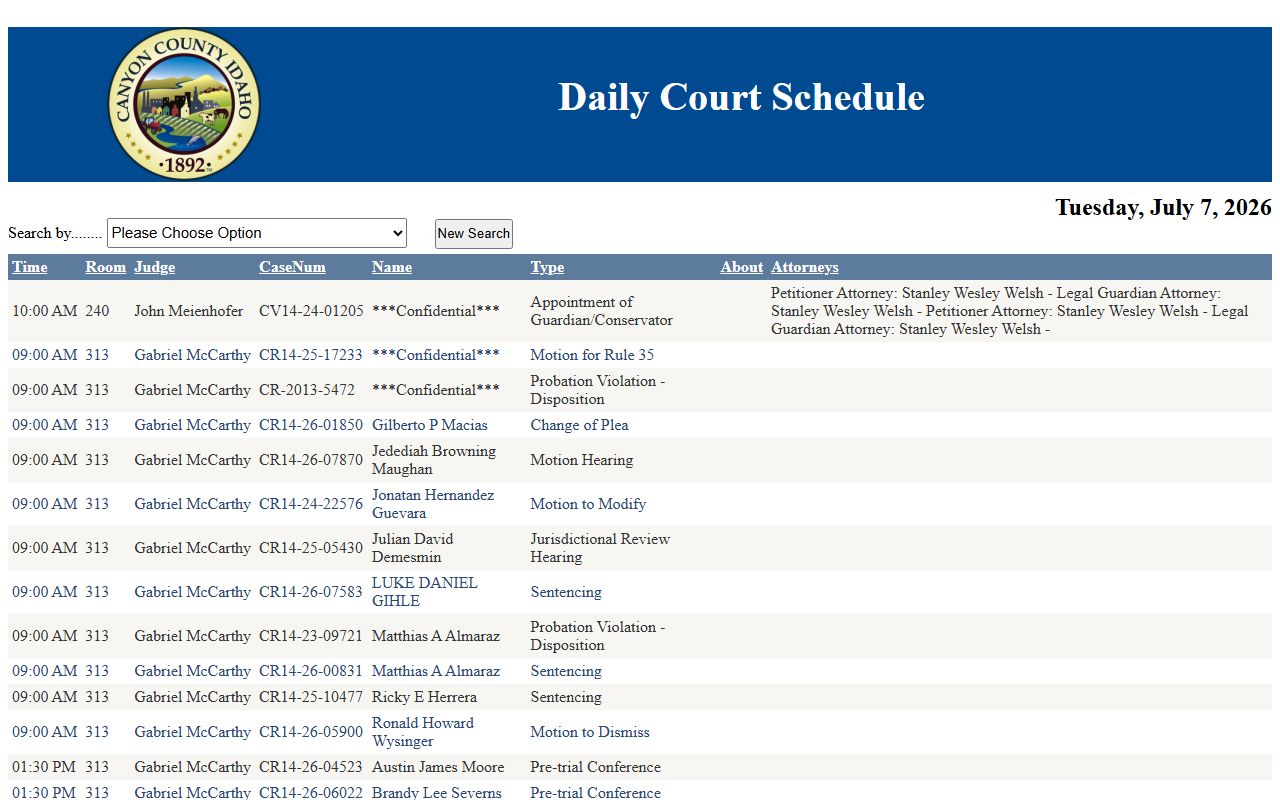Click the 10:00 AM time cell
Viewport: 1280px width, 800px height.
click(x=44, y=311)
